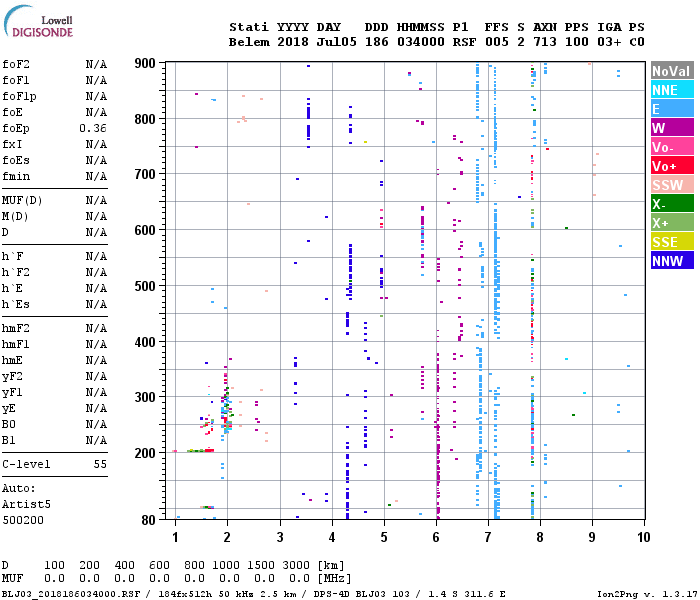Viewport: 700px width, 600px height.
Task: Click the Vo+ legend color box
Action: (x=672, y=166)
